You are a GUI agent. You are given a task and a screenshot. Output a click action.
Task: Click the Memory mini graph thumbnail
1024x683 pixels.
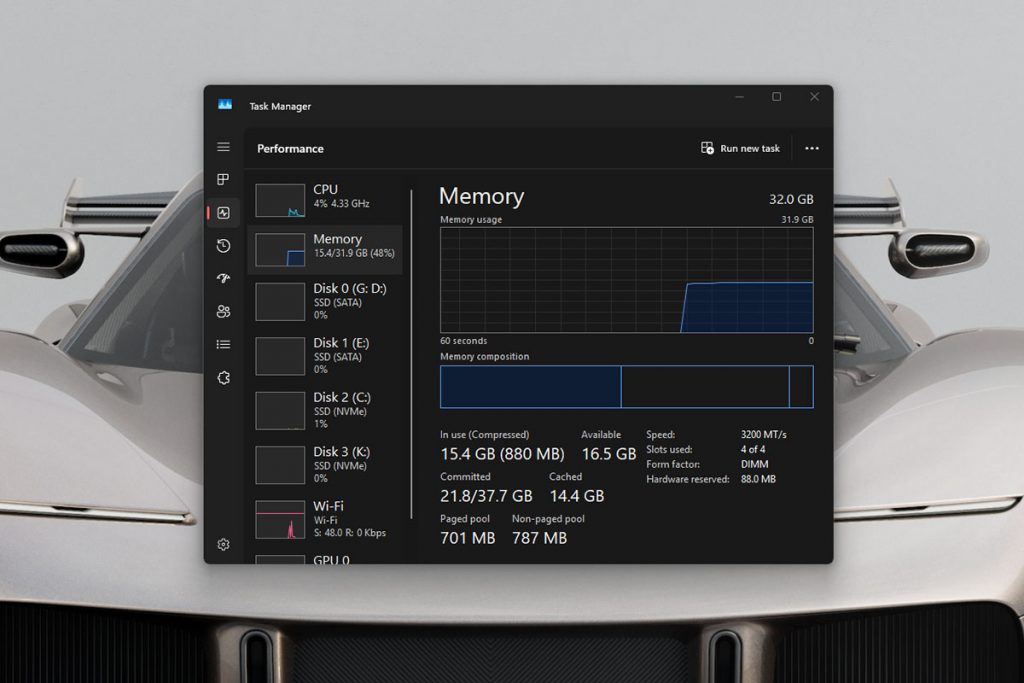(280, 249)
